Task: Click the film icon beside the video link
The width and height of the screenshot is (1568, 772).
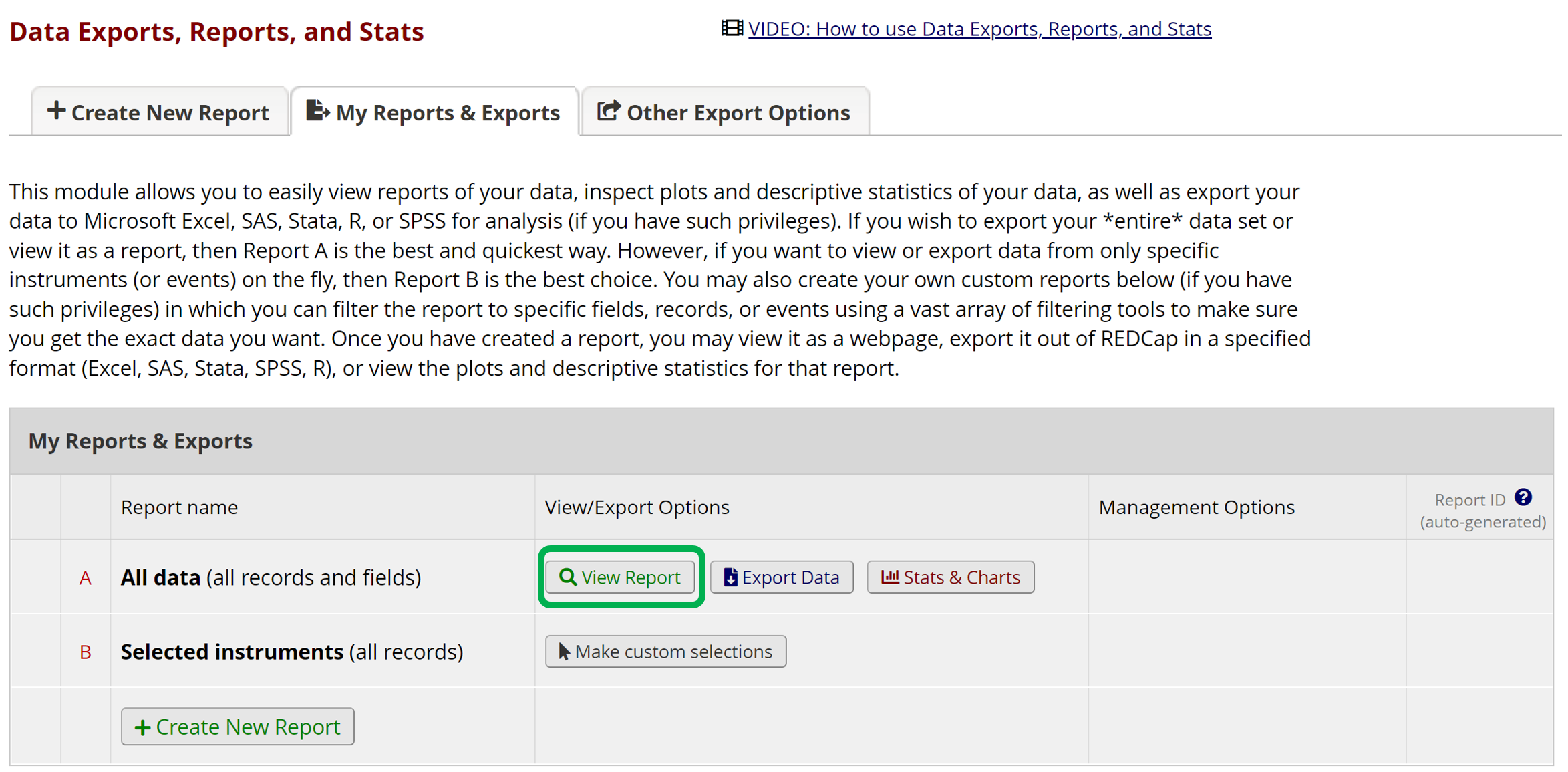Action: 732,29
